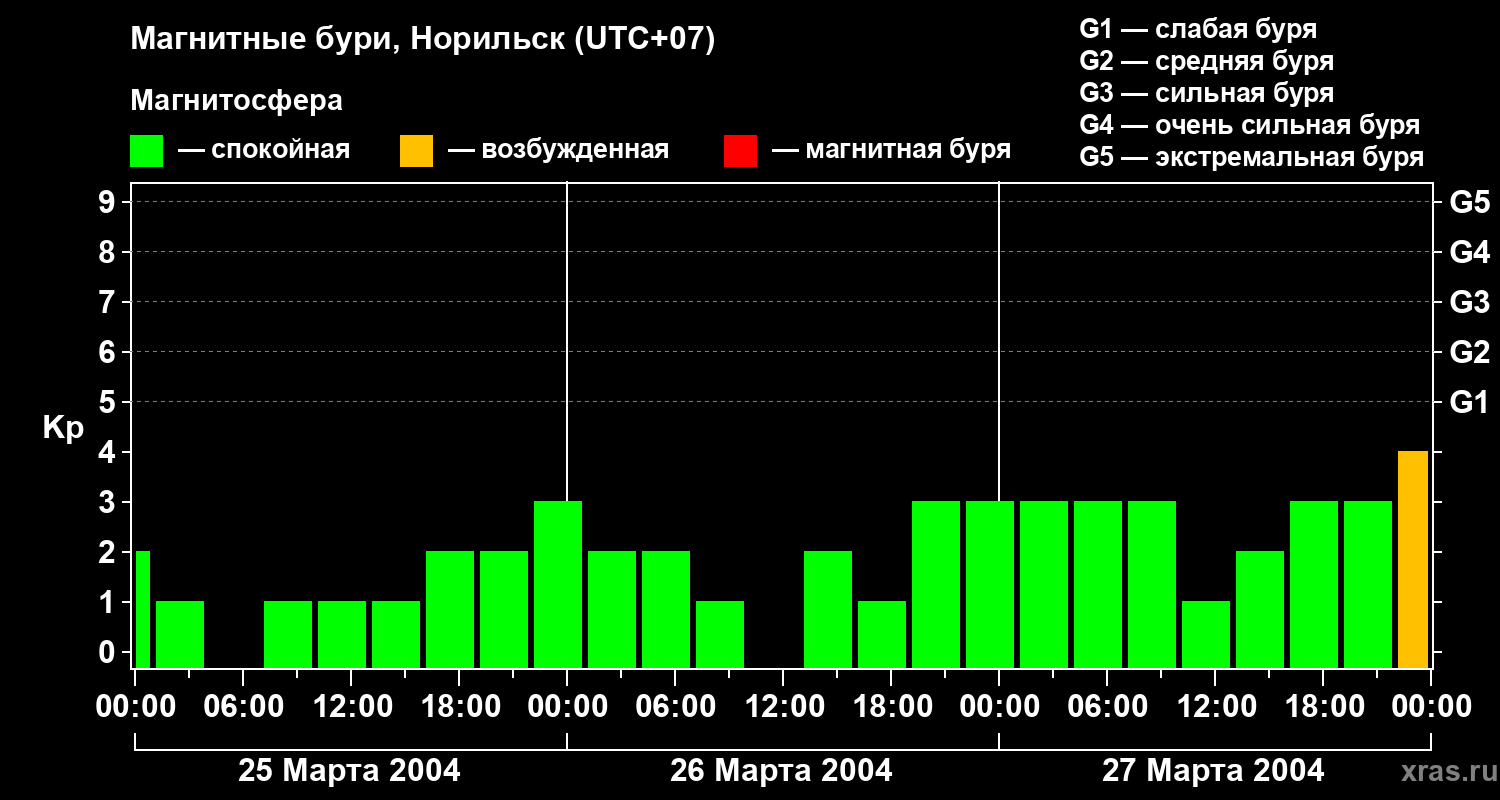
Task: Click the "— возбужденная" legend label
Action: (x=558, y=150)
